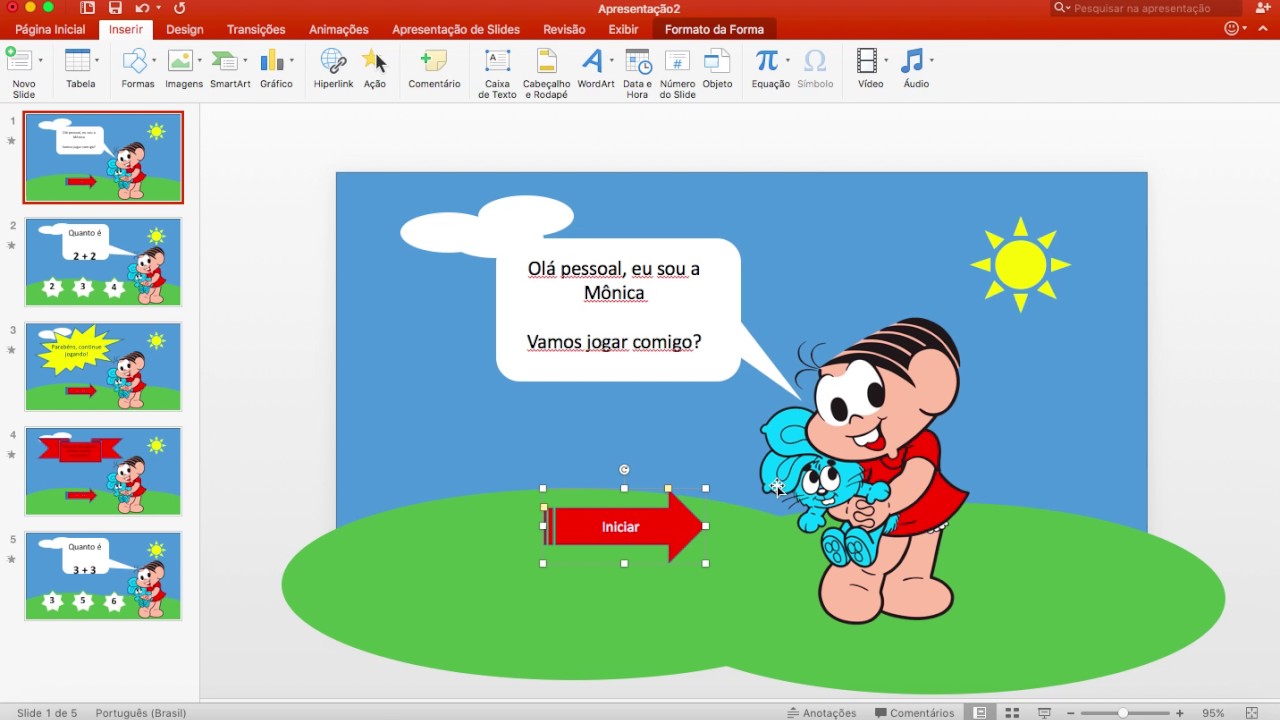The width and height of the screenshot is (1280, 720).
Task: Open the Exibir tab
Action: coord(623,29)
